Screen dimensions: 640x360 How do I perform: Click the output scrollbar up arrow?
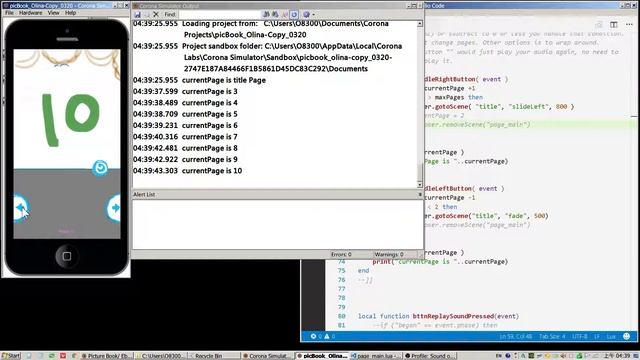[420, 24]
